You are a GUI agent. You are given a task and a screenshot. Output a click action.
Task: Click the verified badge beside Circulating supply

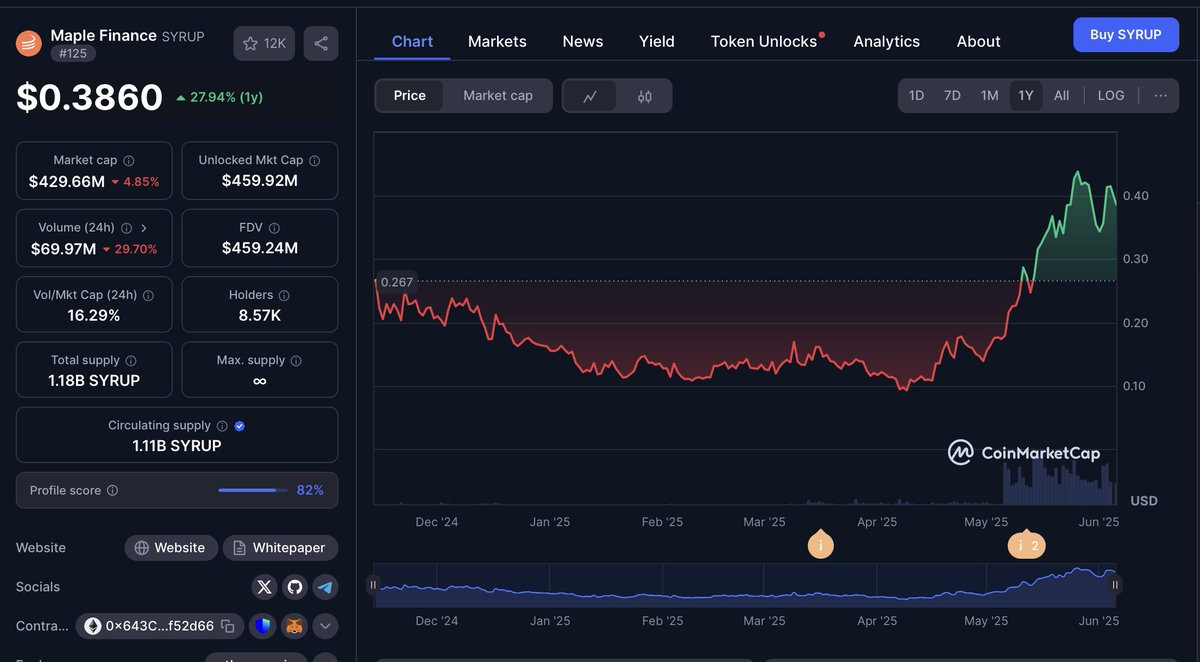click(239, 425)
